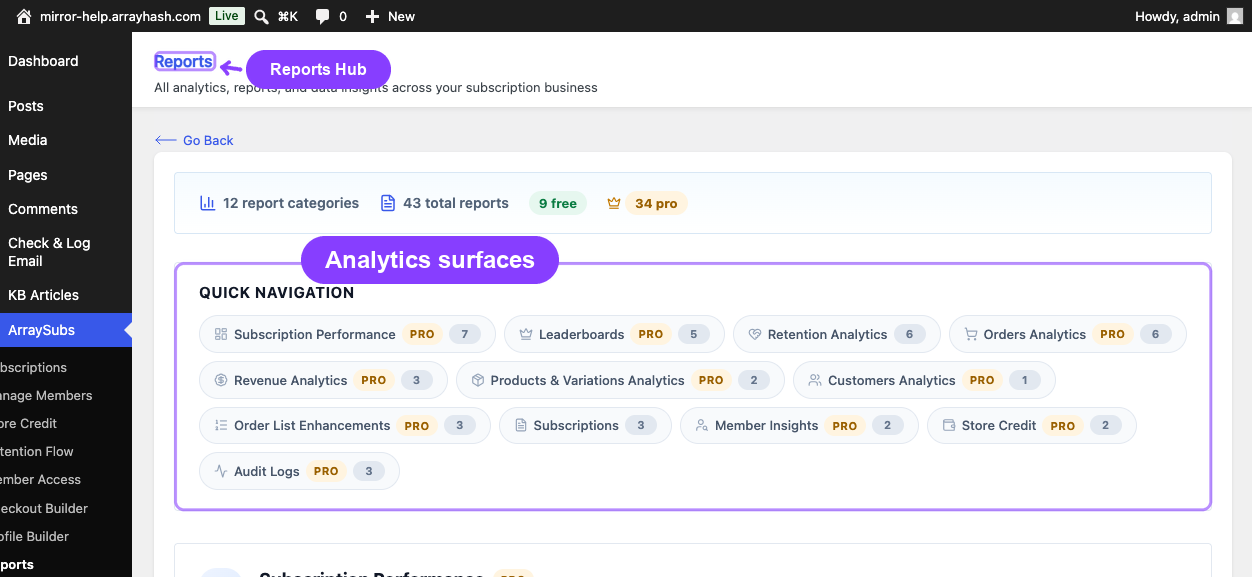Open Pages in the sidebar
This screenshot has height=577, width=1252.
[x=28, y=175]
